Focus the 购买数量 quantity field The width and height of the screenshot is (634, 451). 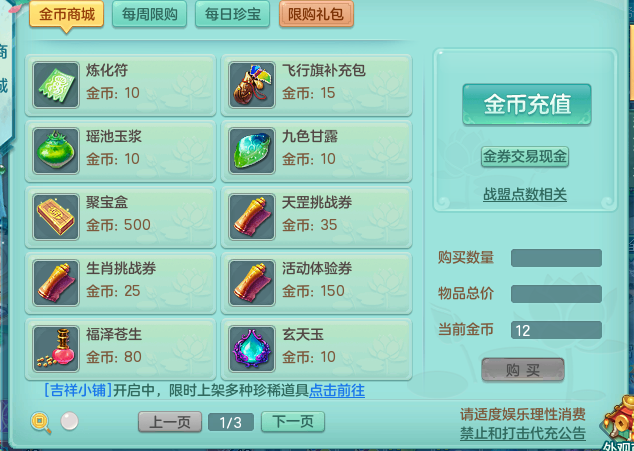click(x=556, y=258)
